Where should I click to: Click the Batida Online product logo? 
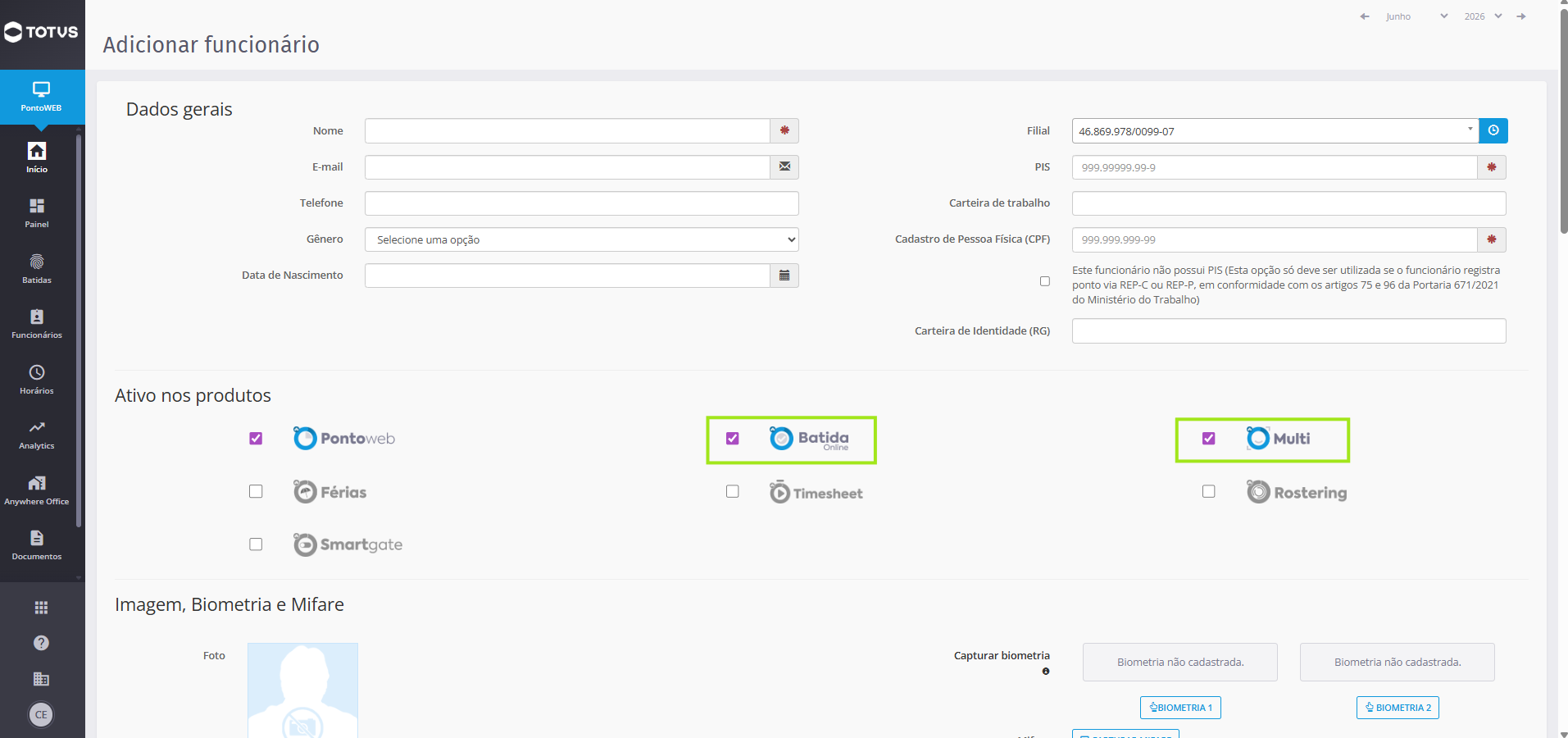tap(809, 439)
